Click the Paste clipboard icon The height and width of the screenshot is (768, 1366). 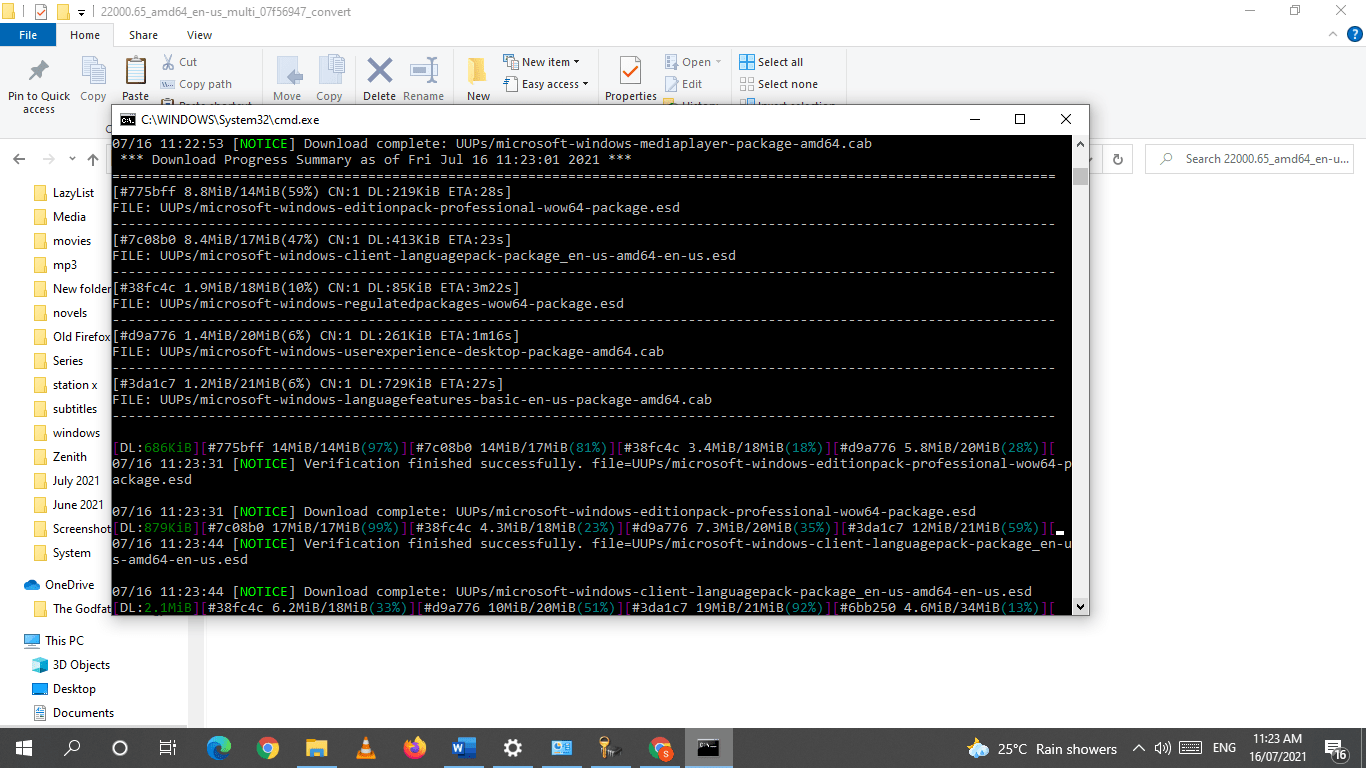[x=135, y=79]
